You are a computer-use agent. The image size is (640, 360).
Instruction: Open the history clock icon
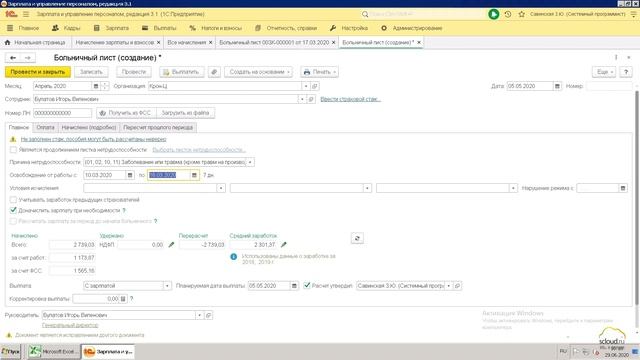(x=508, y=14)
